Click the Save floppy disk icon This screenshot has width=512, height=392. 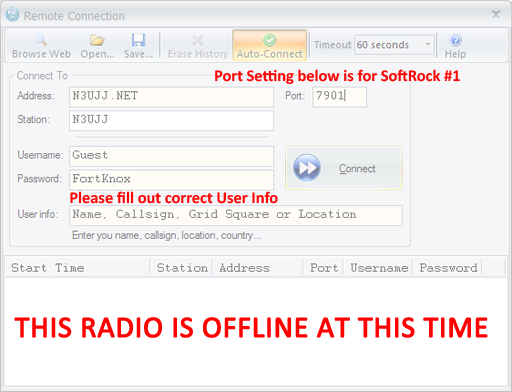tap(138, 40)
